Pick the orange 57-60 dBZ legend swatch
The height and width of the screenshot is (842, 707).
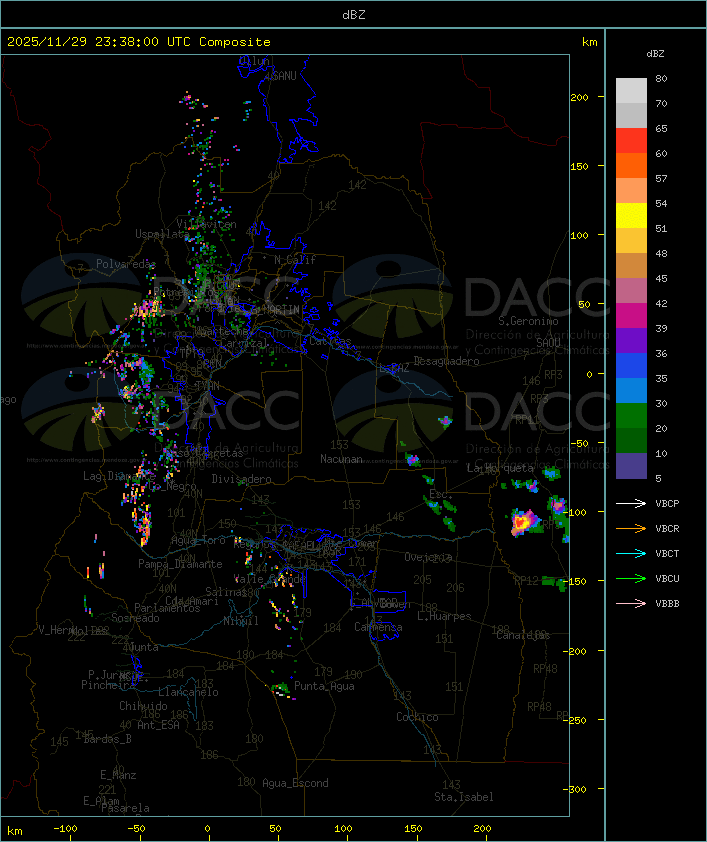[x=631, y=166]
